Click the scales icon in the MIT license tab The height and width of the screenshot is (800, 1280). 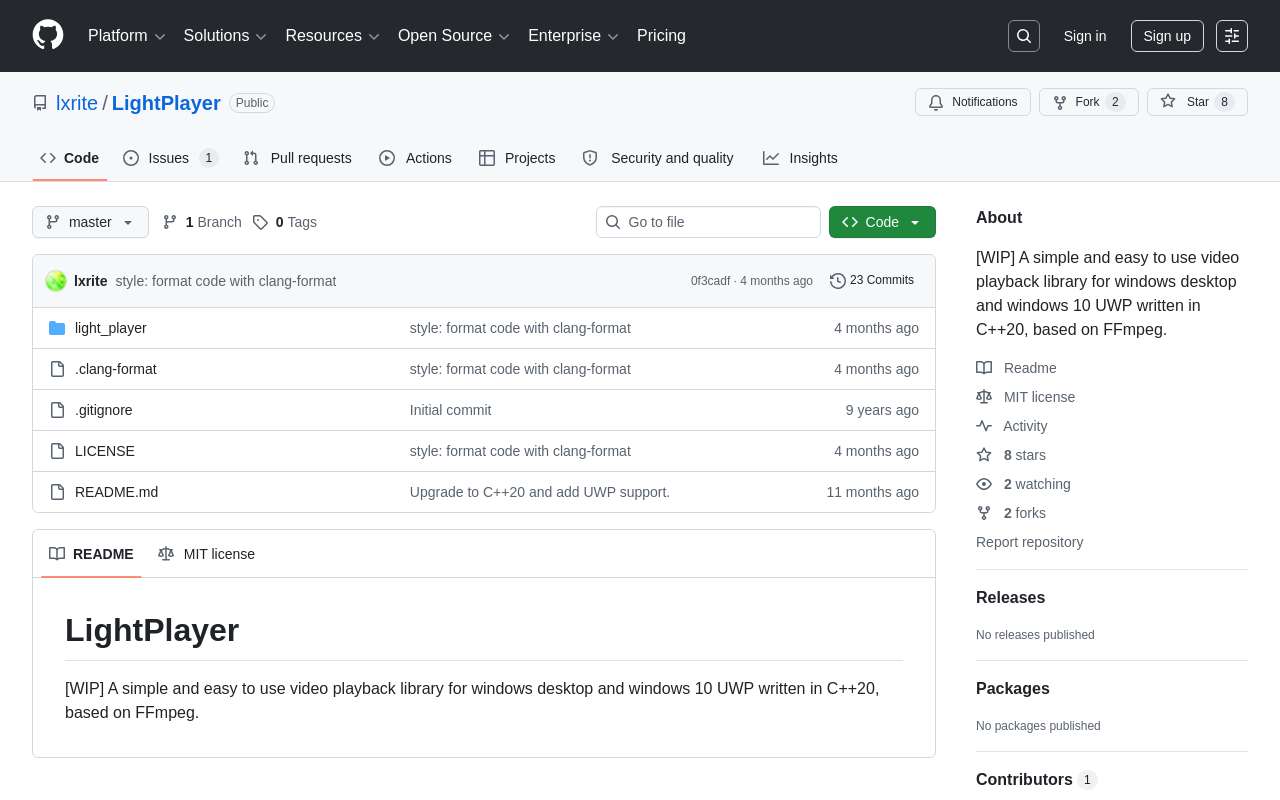point(166,554)
